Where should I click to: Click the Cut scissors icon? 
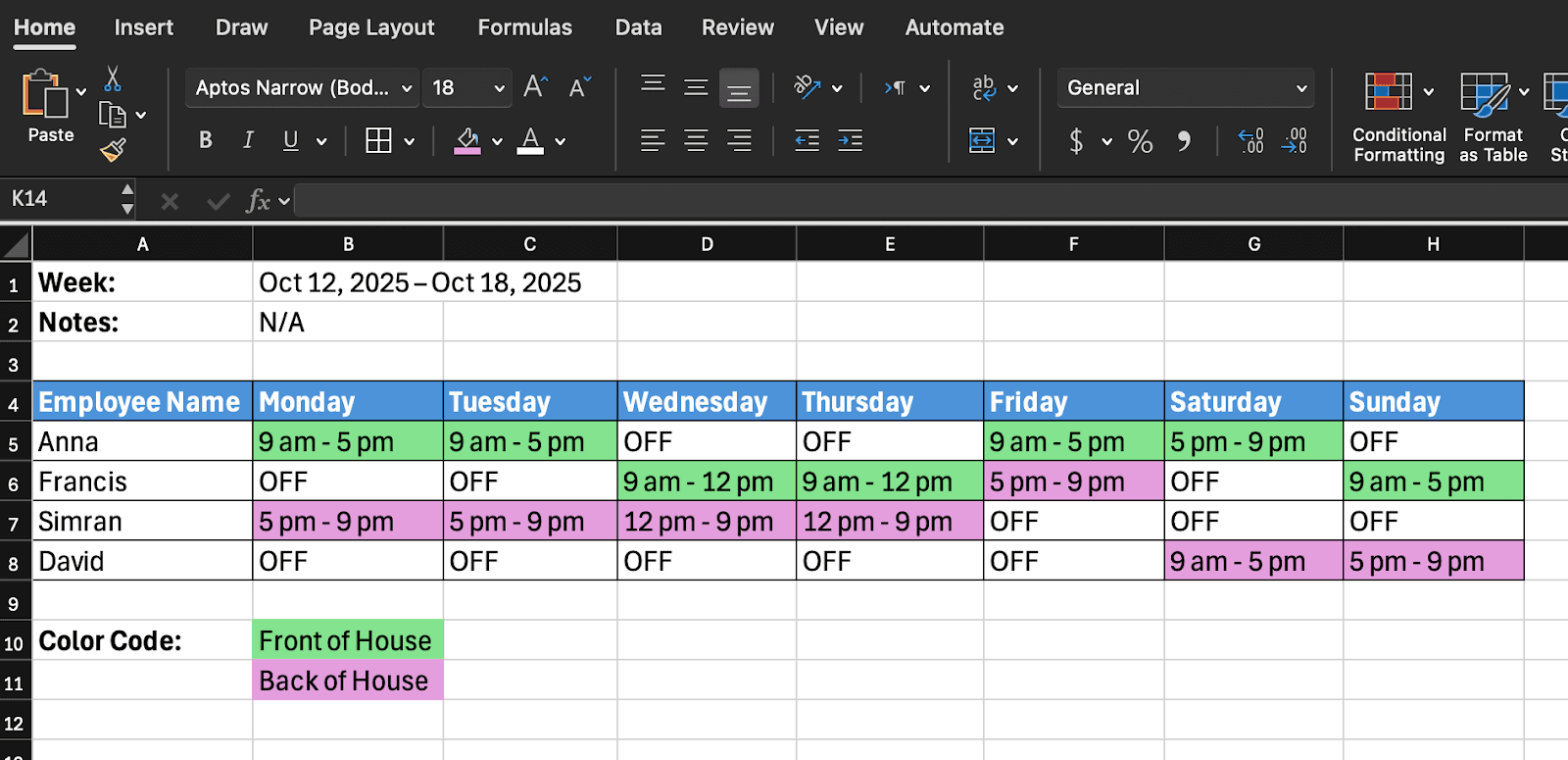tap(113, 78)
